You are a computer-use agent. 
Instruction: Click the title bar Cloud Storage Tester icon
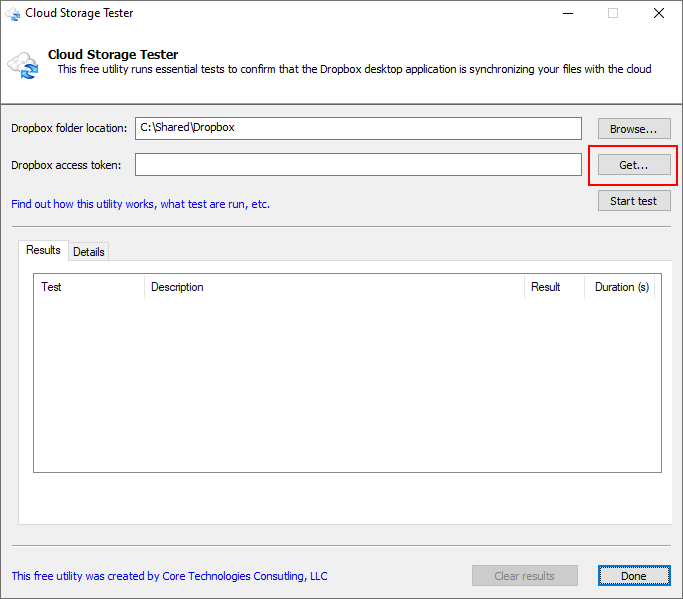pyautogui.click(x=13, y=14)
